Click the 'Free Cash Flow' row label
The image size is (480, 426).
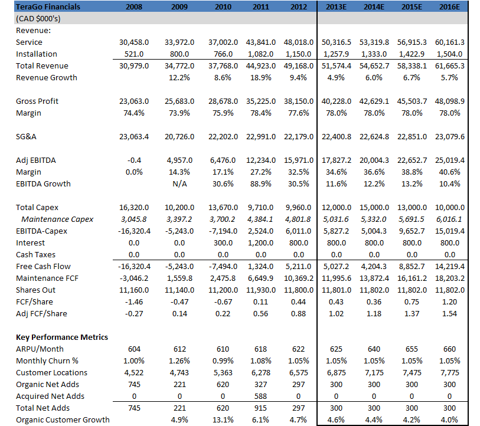point(43,266)
